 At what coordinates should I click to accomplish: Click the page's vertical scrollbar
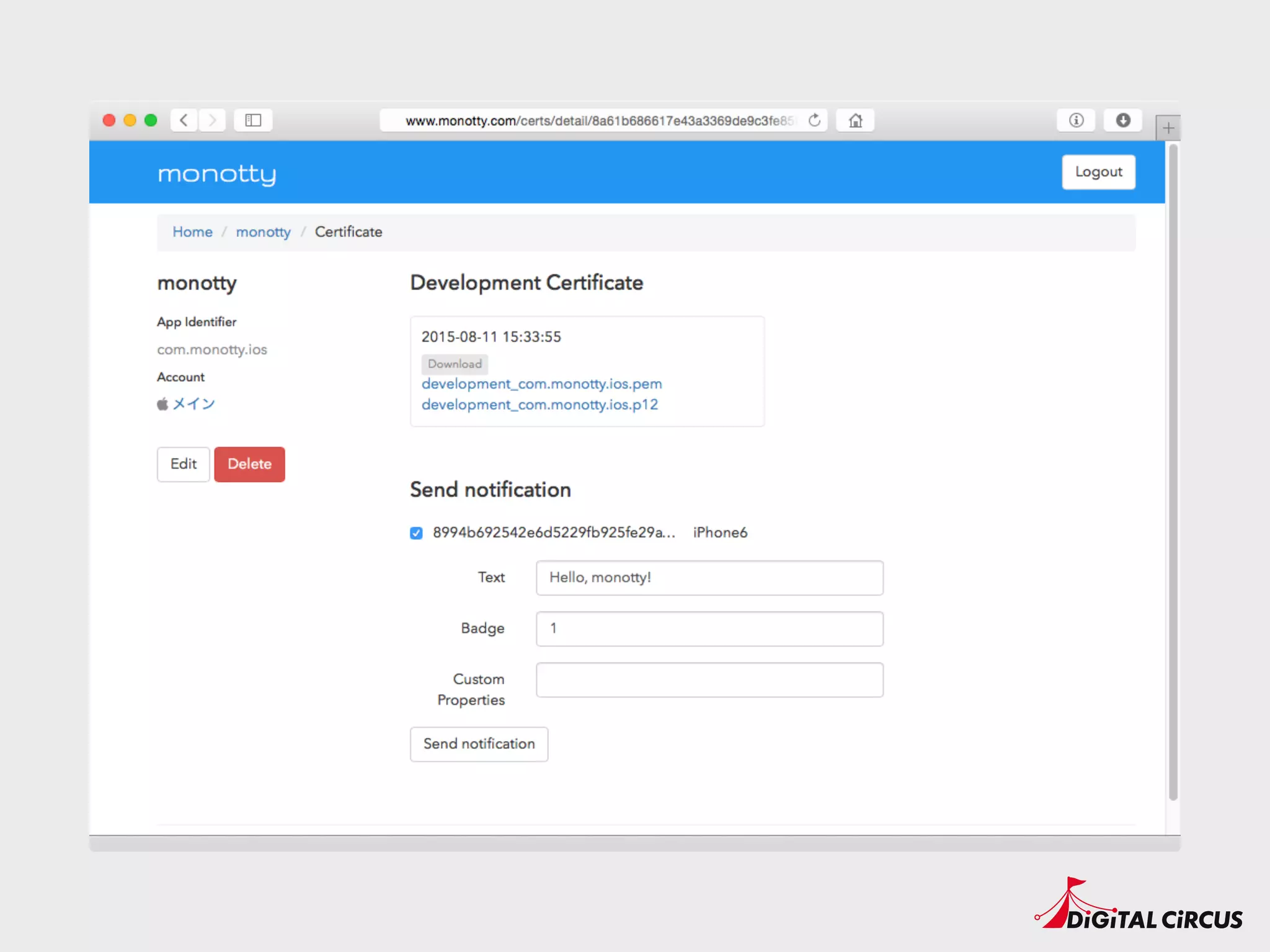click(1173, 471)
